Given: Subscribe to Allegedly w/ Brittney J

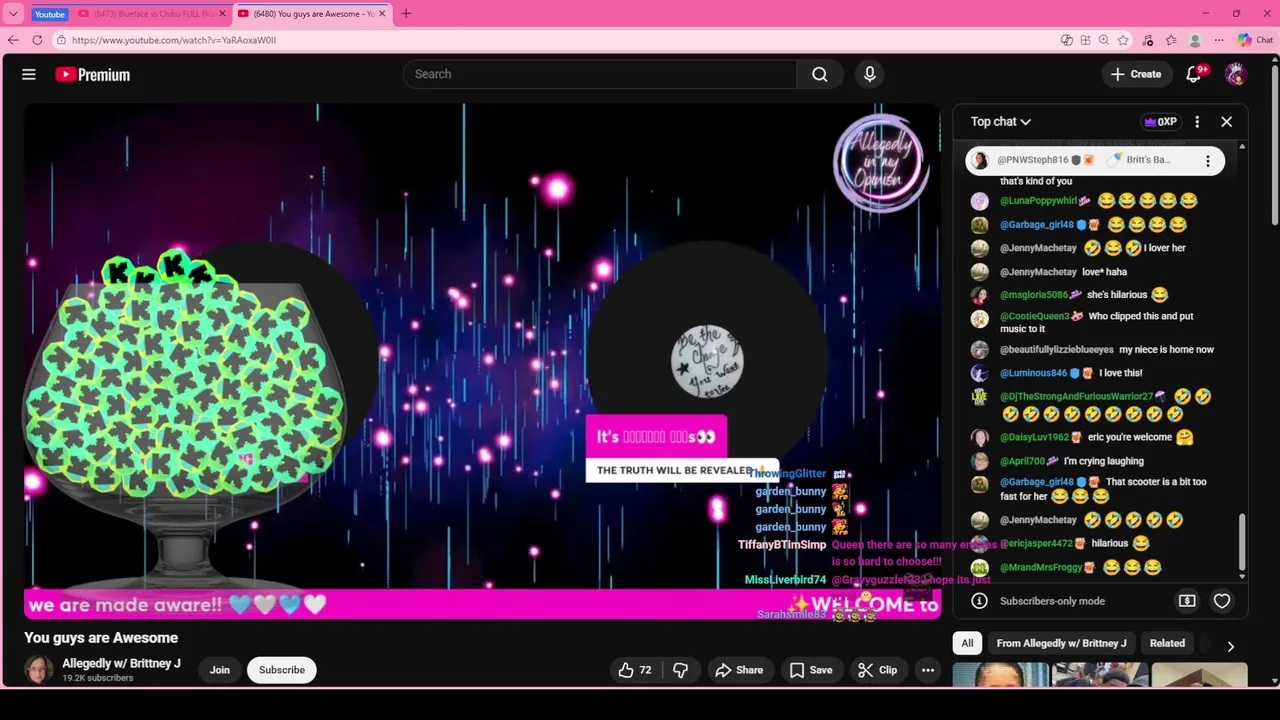Looking at the screenshot, I should click(282, 670).
